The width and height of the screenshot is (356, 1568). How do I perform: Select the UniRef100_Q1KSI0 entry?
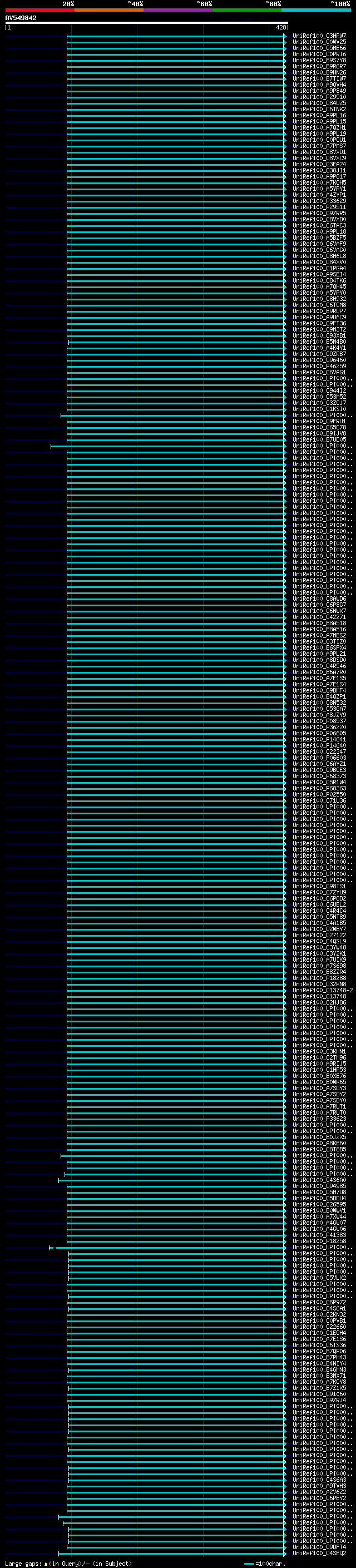[319, 409]
